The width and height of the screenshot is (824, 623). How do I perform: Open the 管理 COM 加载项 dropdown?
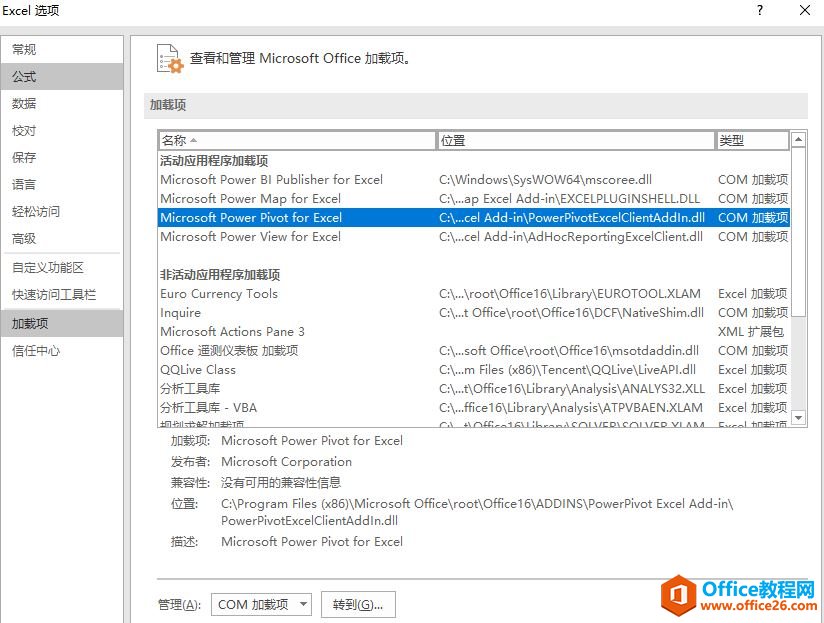pos(261,605)
